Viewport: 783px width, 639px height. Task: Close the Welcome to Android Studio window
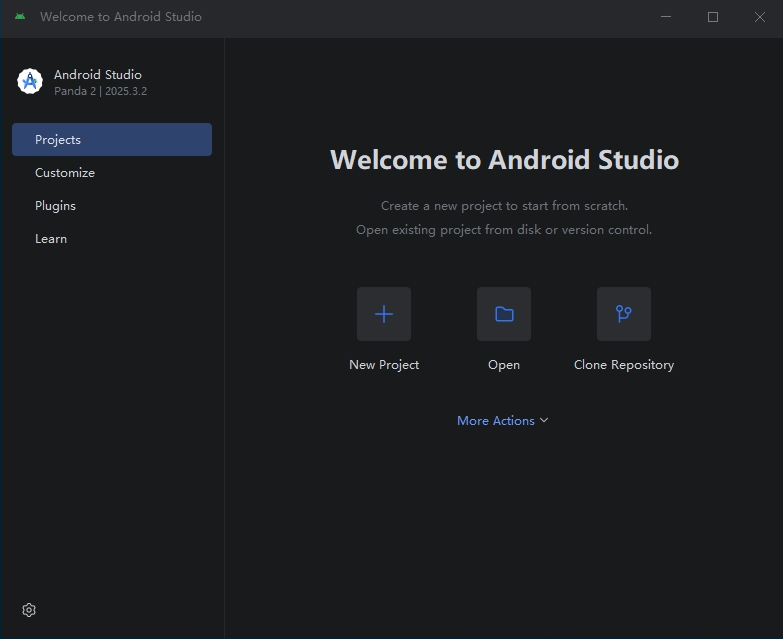tap(760, 16)
